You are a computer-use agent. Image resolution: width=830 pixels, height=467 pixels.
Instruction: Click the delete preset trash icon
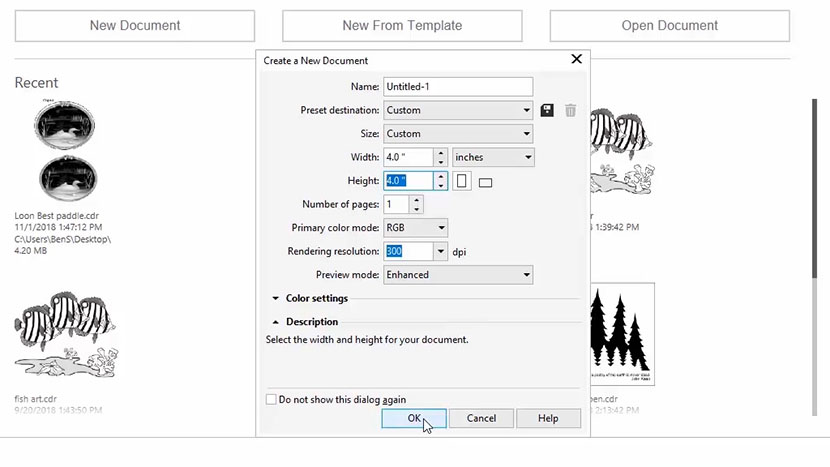coord(570,111)
